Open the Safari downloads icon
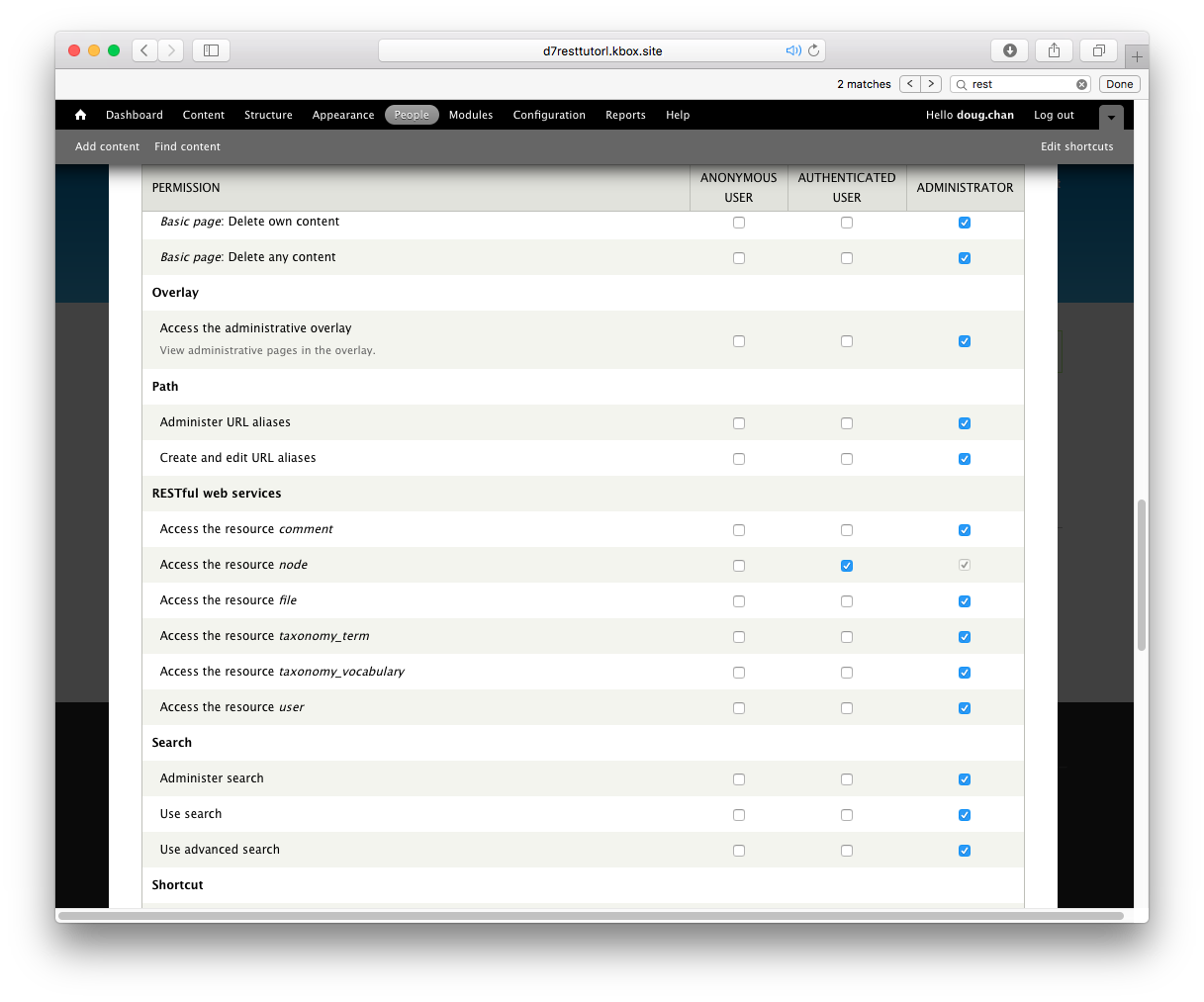1204x1002 pixels. pyautogui.click(x=1009, y=50)
